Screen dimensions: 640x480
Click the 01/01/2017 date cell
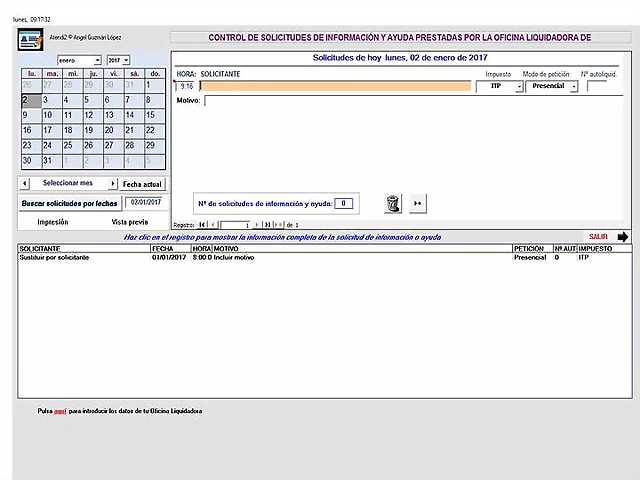pos(169,258)
